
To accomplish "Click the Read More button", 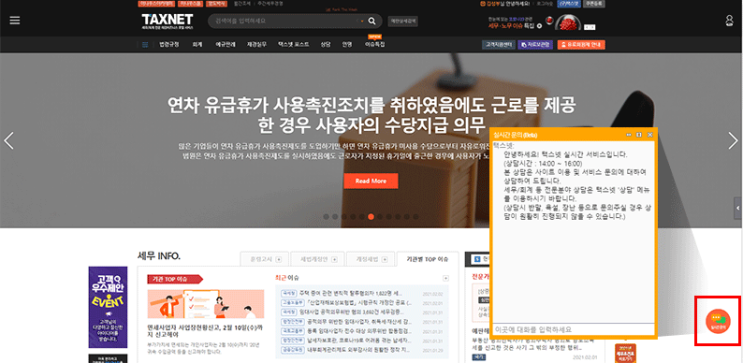I will [x=371, y=181].
